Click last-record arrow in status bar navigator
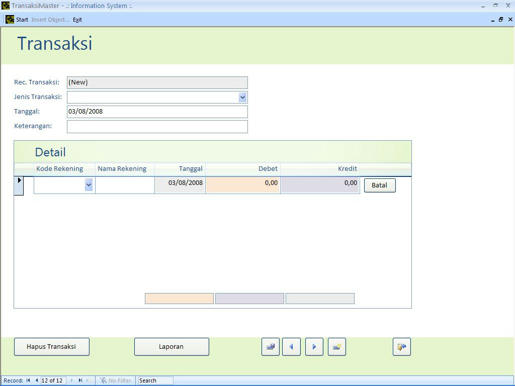 (x=80, y=380)
